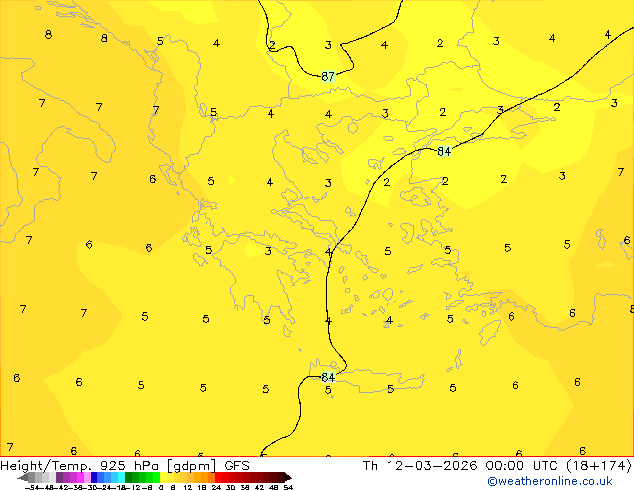Click the dark right arrow of scale
Image resolution: width=634 pixels, height=490 pixels.
coord(288,478)
